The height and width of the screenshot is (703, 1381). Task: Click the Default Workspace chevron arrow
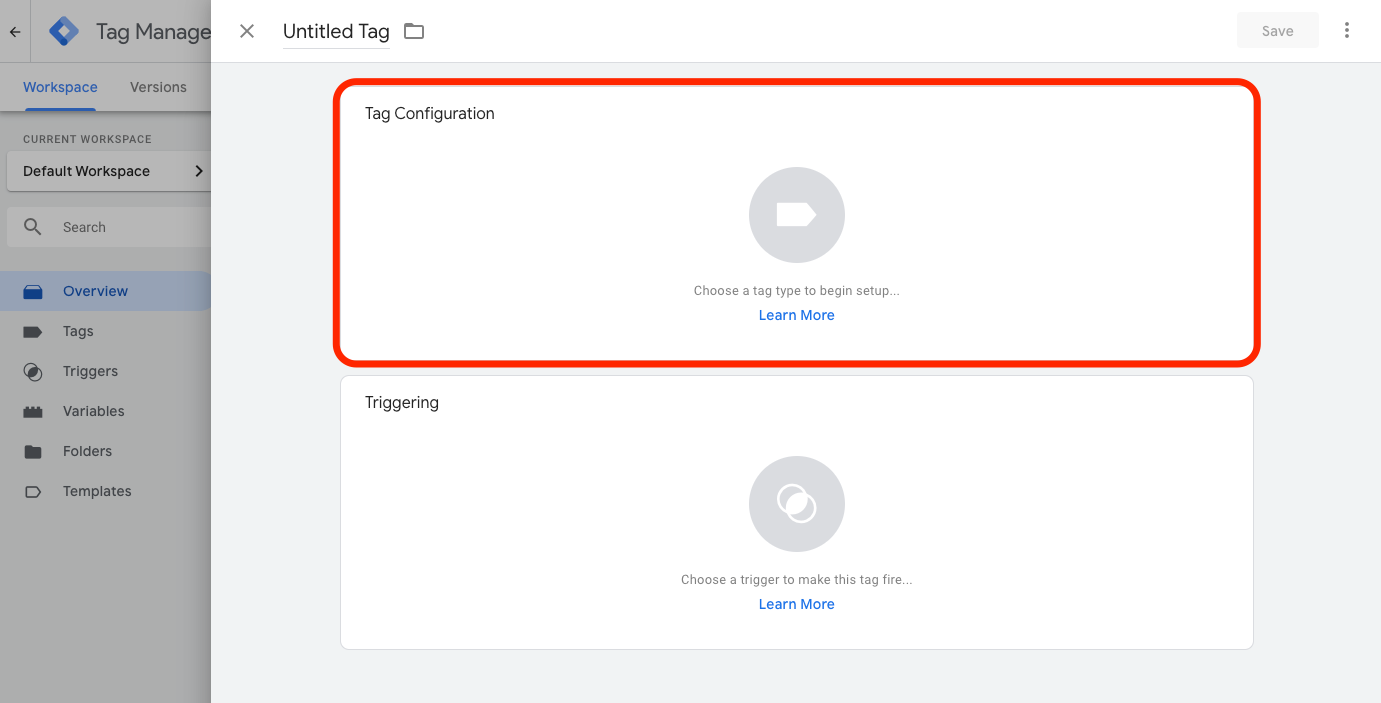point(198,171)
